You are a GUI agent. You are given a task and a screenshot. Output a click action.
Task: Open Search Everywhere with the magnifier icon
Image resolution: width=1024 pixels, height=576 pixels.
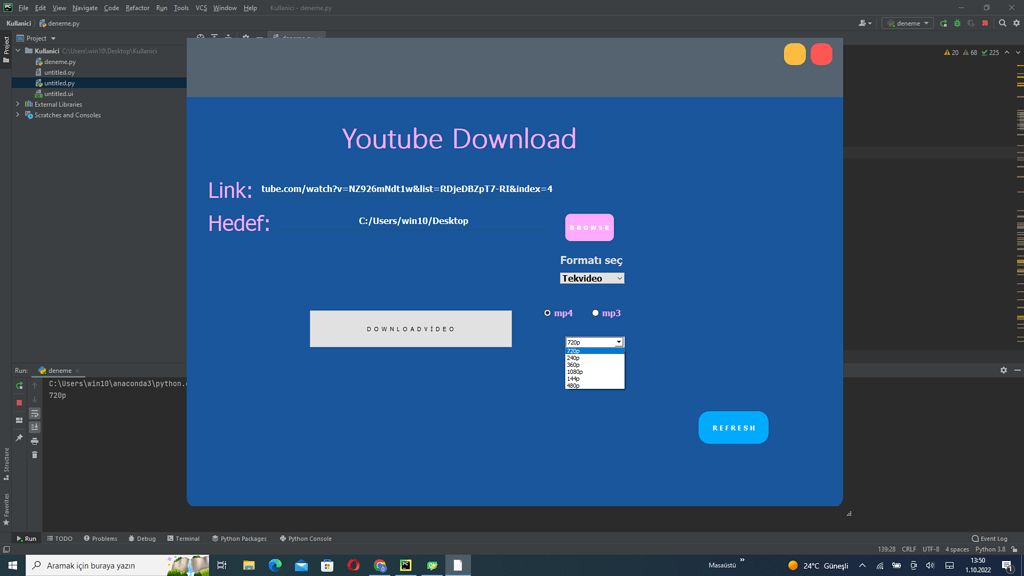pyautogui.click(x=1002, y=22)
